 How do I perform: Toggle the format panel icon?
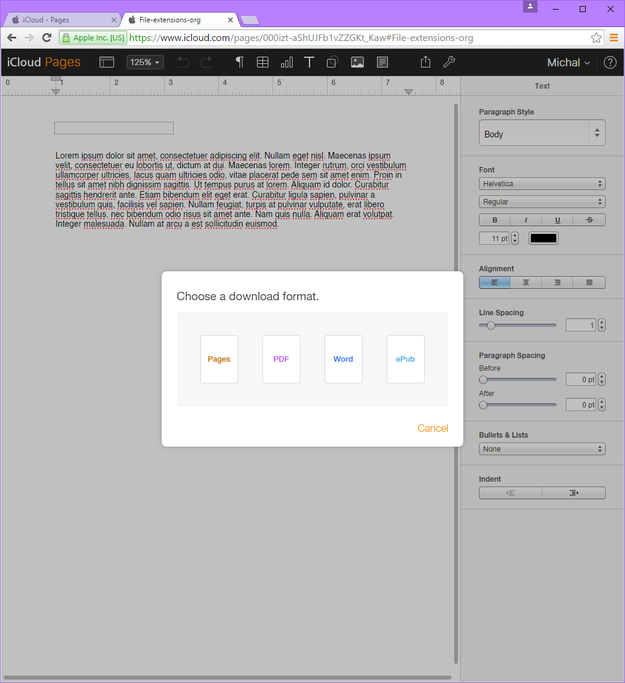click(x=382, y=62)
